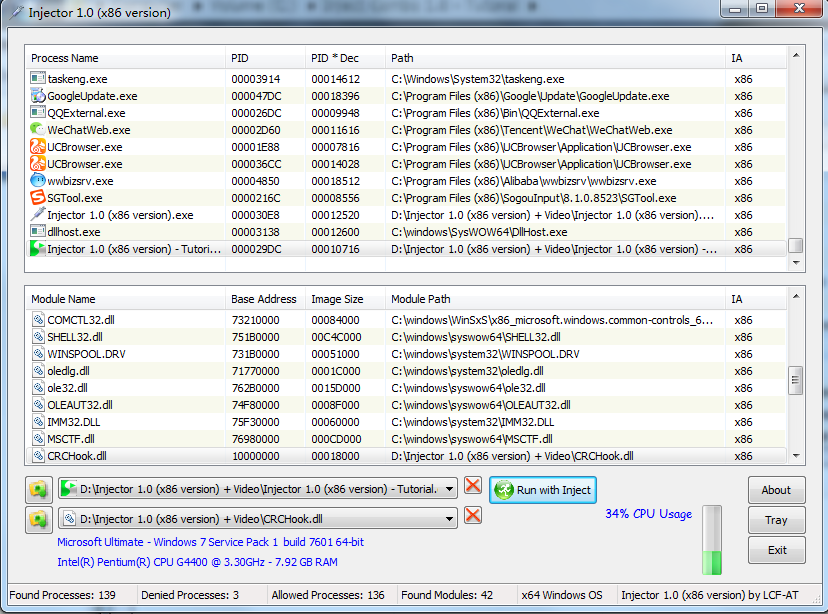Click the CRCHook.dll module icon

point(38,456)
